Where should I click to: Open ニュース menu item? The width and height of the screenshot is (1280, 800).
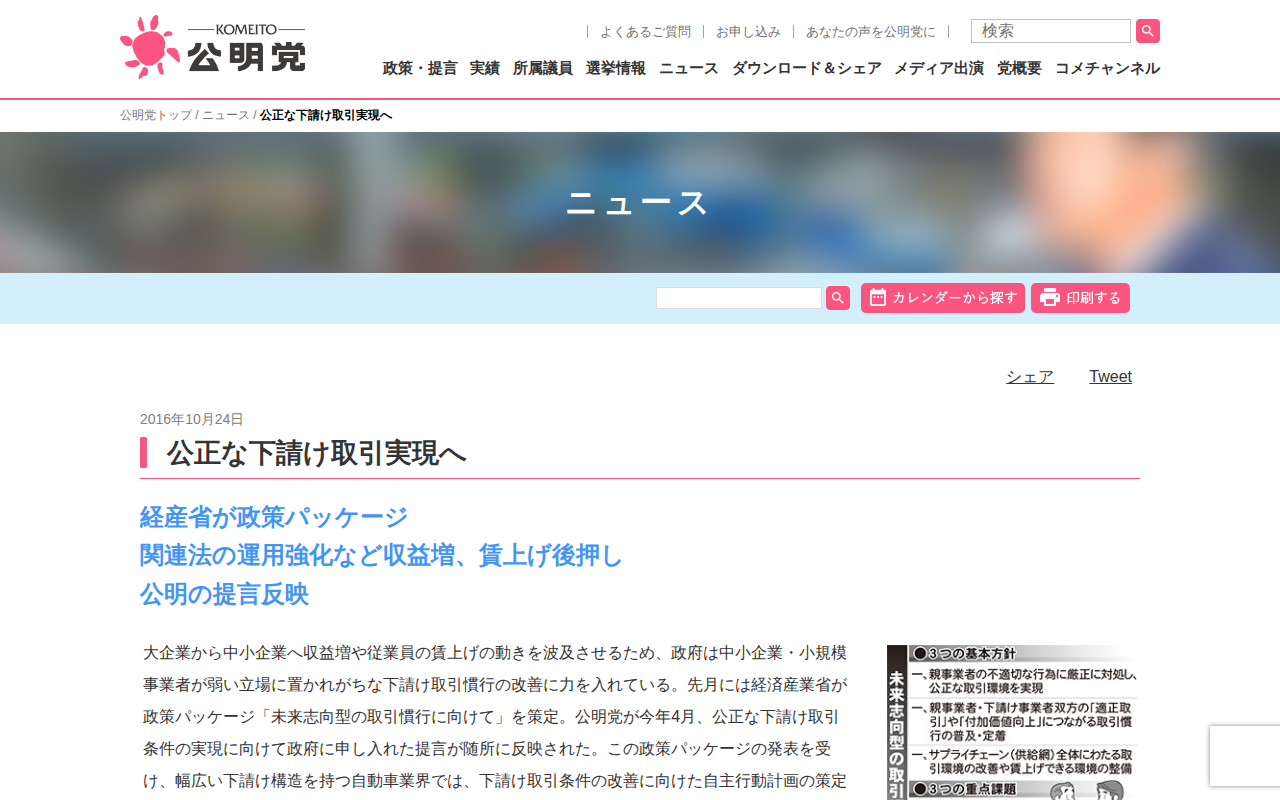coord(689,68)
